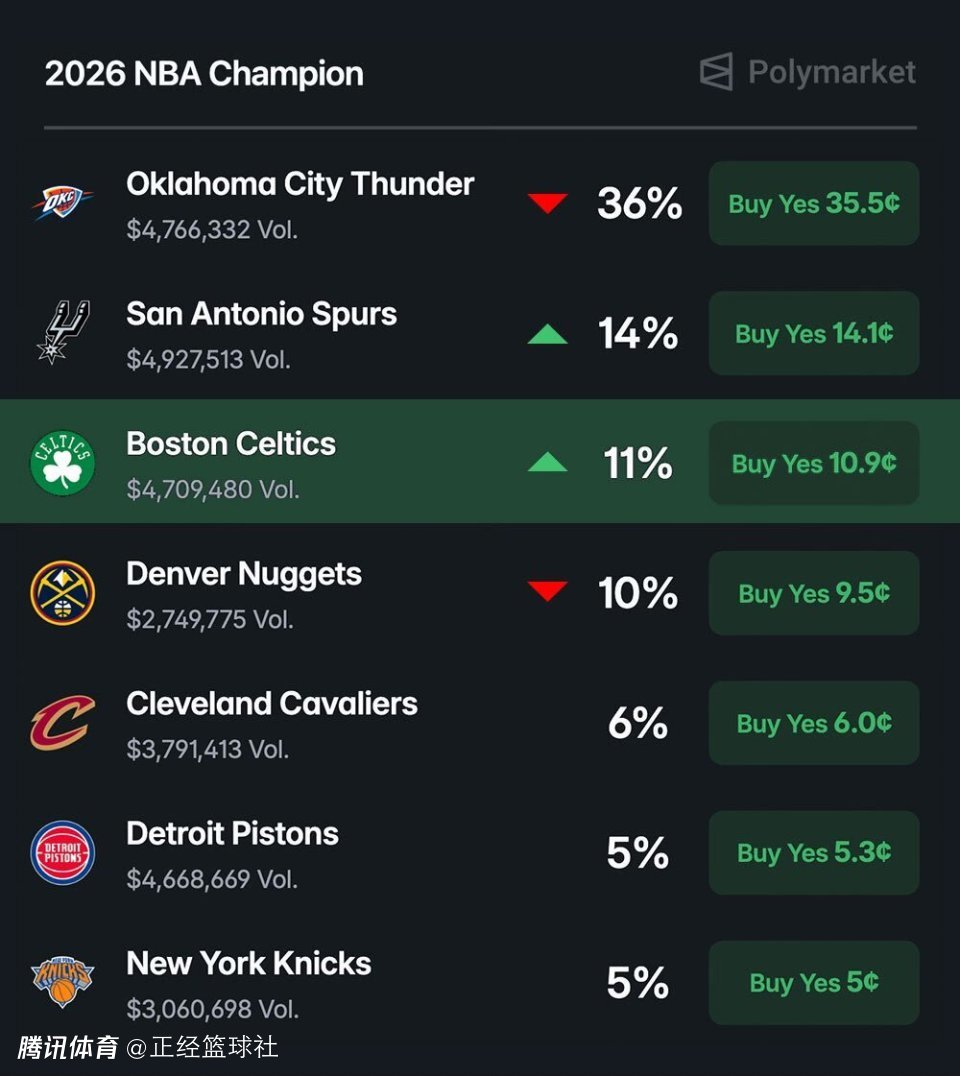Click the Polymarket logo icon
Image resolution: width=960 pixels, height=1076 pixels.
coord(716,72)
